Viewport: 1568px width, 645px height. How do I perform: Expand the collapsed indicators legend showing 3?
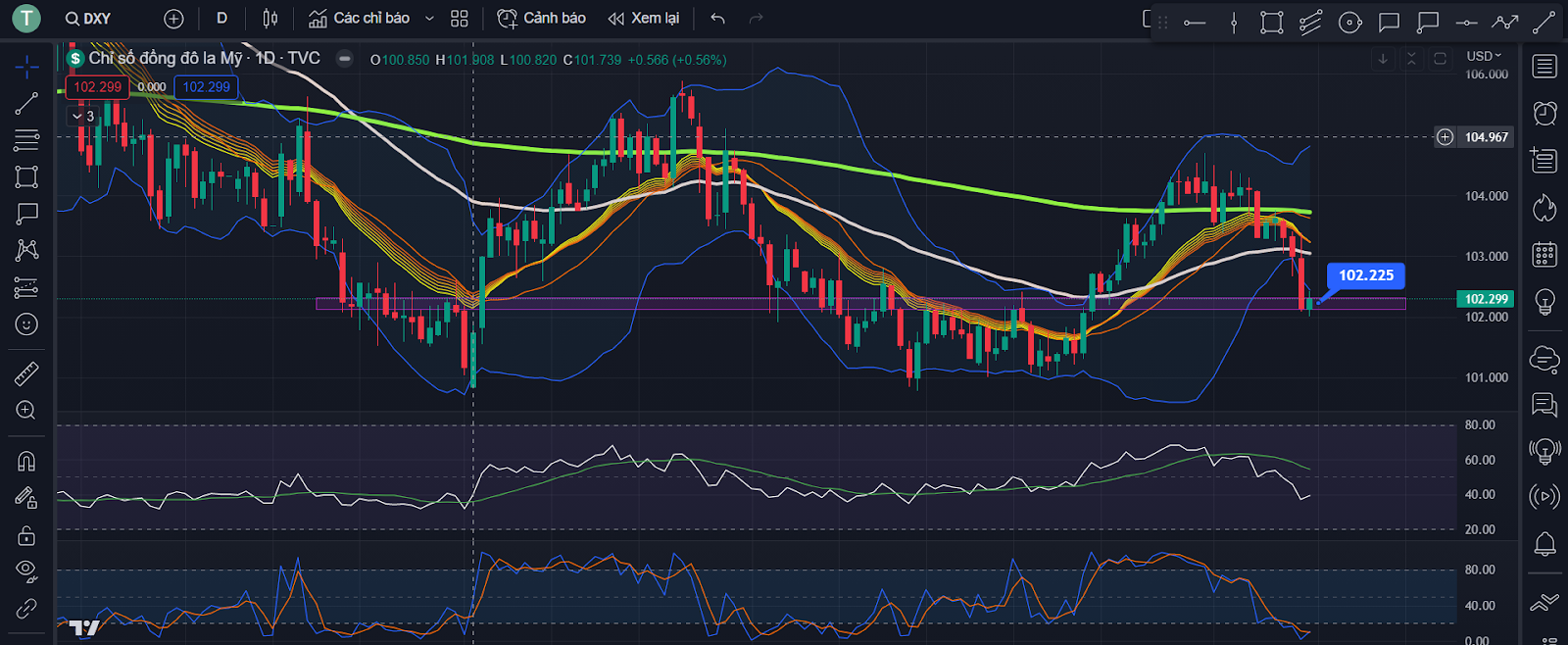click(x=83, y=116)
